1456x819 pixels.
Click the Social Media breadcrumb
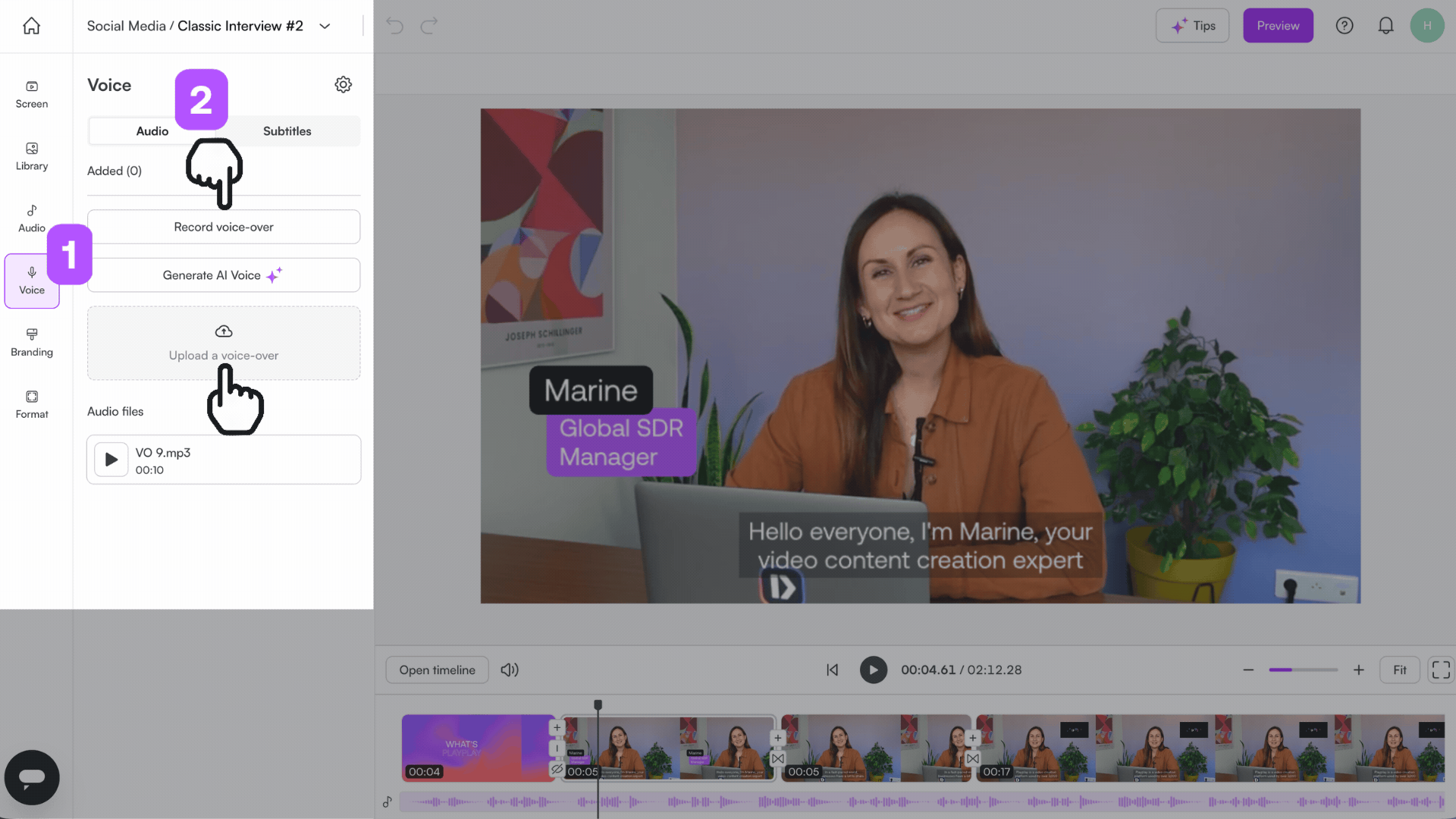point(126,26)
